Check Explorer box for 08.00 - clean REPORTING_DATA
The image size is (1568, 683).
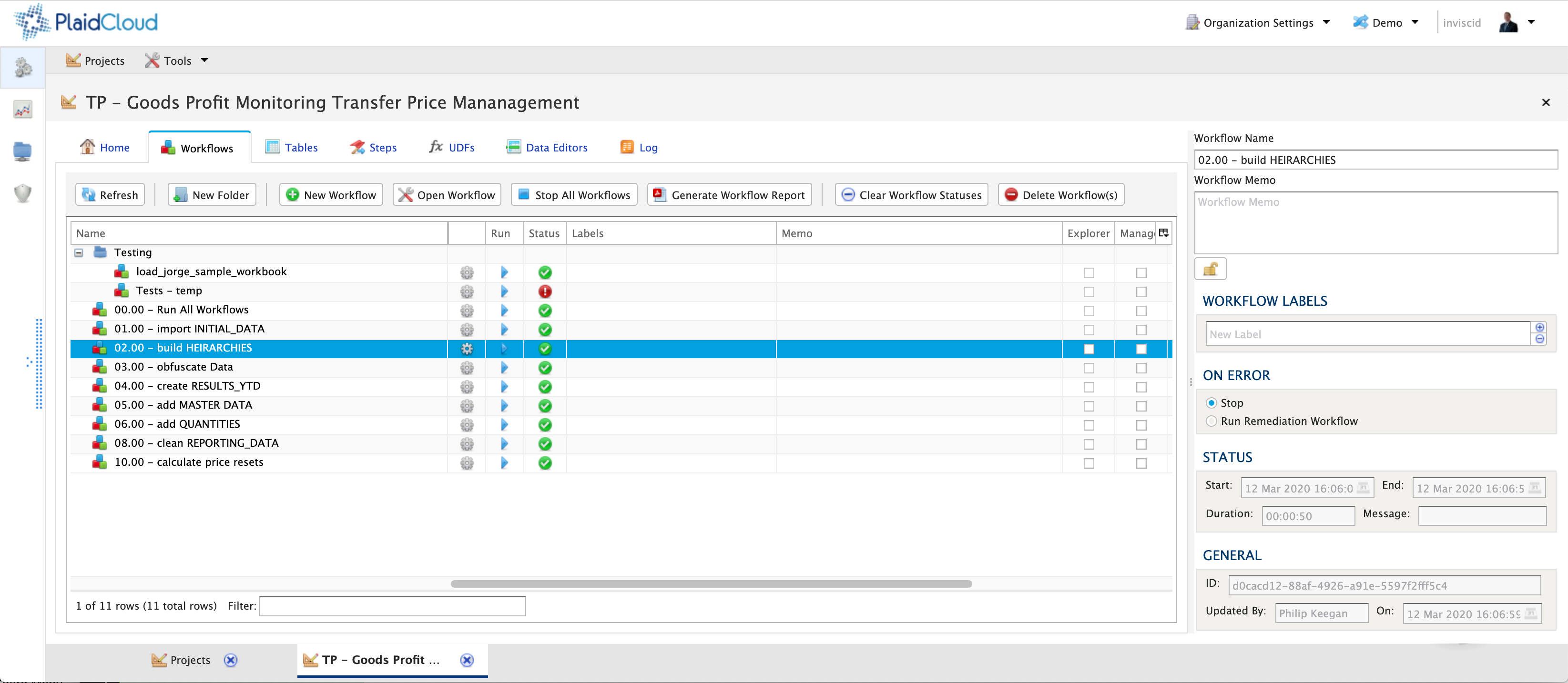1089,444
